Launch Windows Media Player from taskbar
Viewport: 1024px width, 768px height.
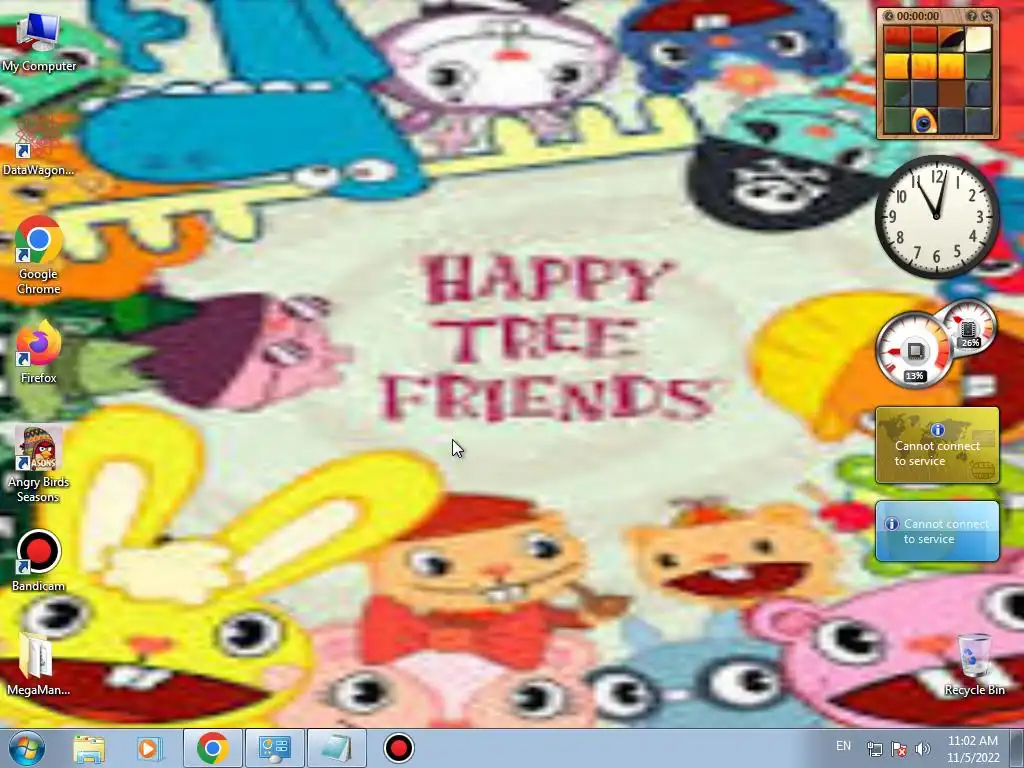(x=150, y=748)
